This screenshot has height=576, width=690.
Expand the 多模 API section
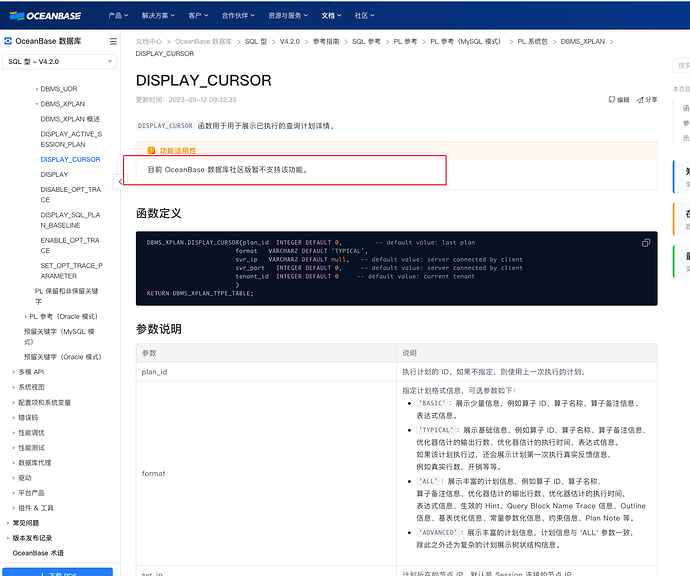[x=28, y=372]
